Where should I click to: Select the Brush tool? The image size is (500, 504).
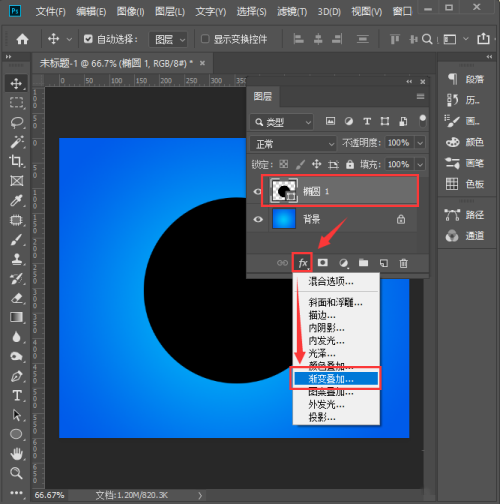[x=16, y=240]
